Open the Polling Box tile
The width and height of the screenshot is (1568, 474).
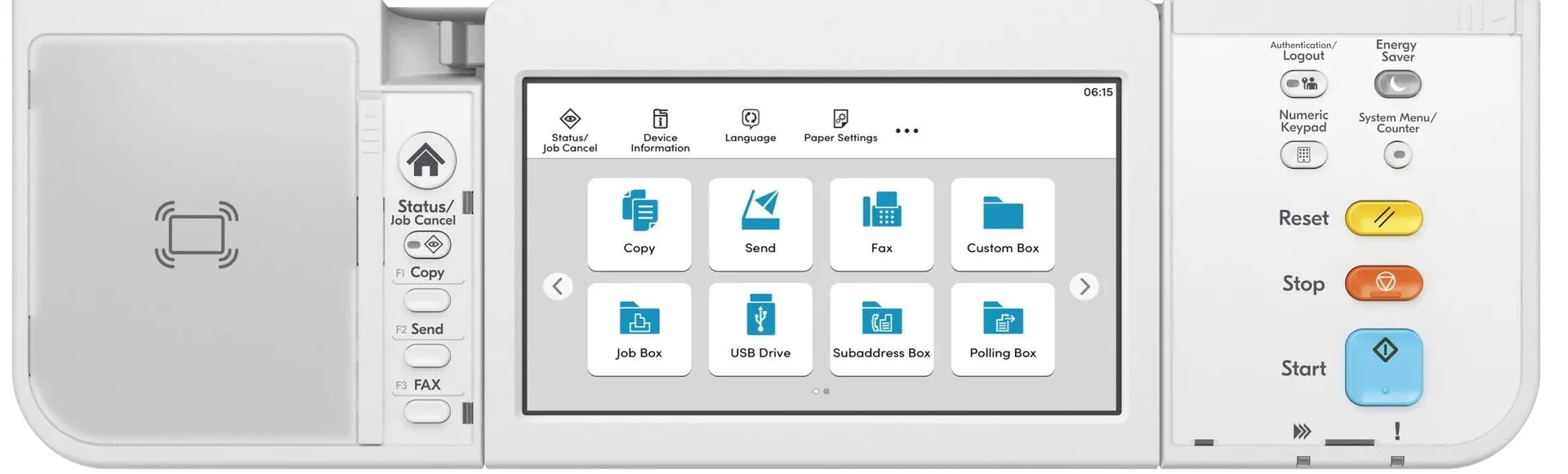(x=1003, y=330)
